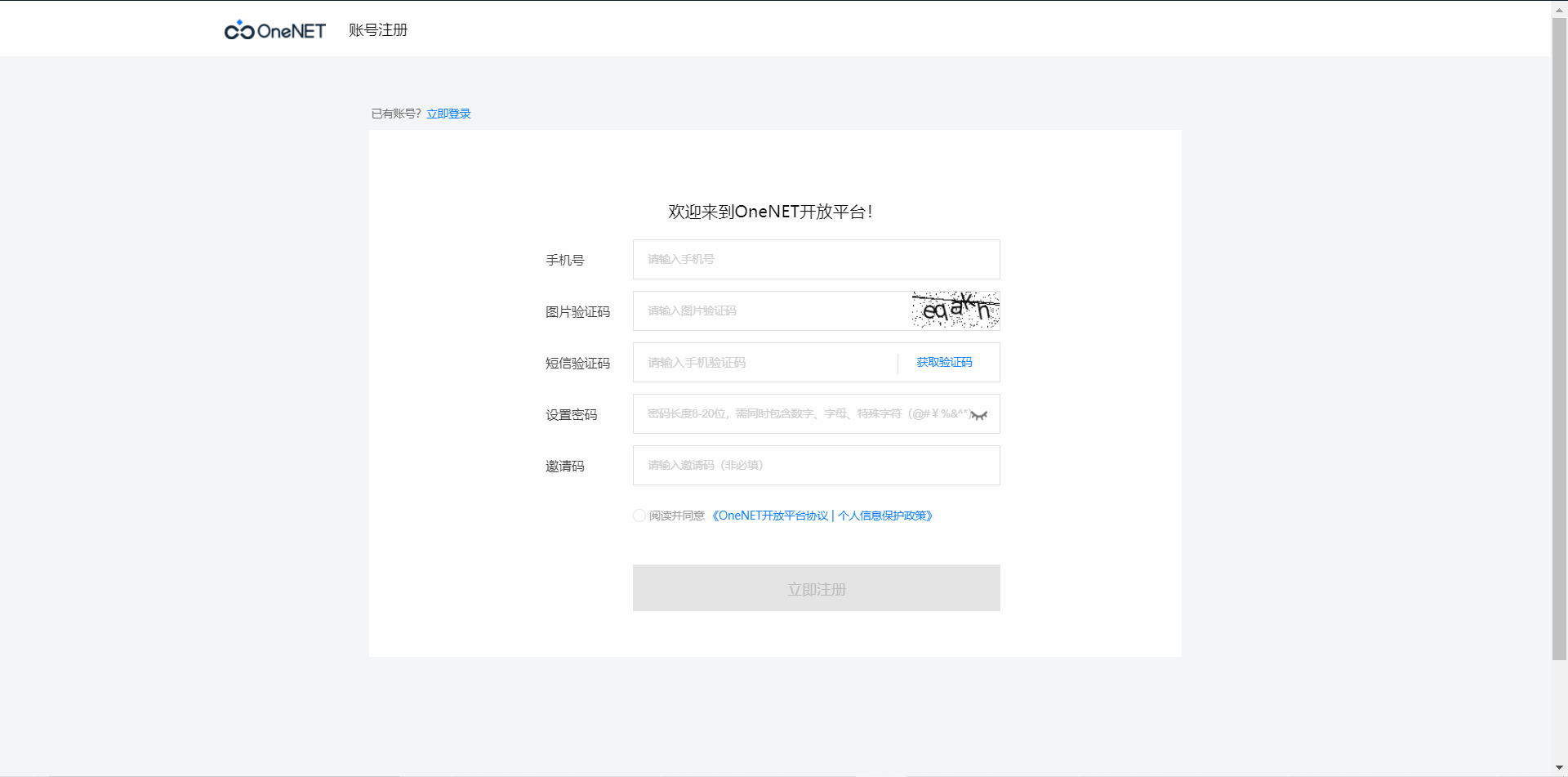Click the 立即注册 register button
The width and height of the screenshot is (1568, 777).
[x=817, y=588]
